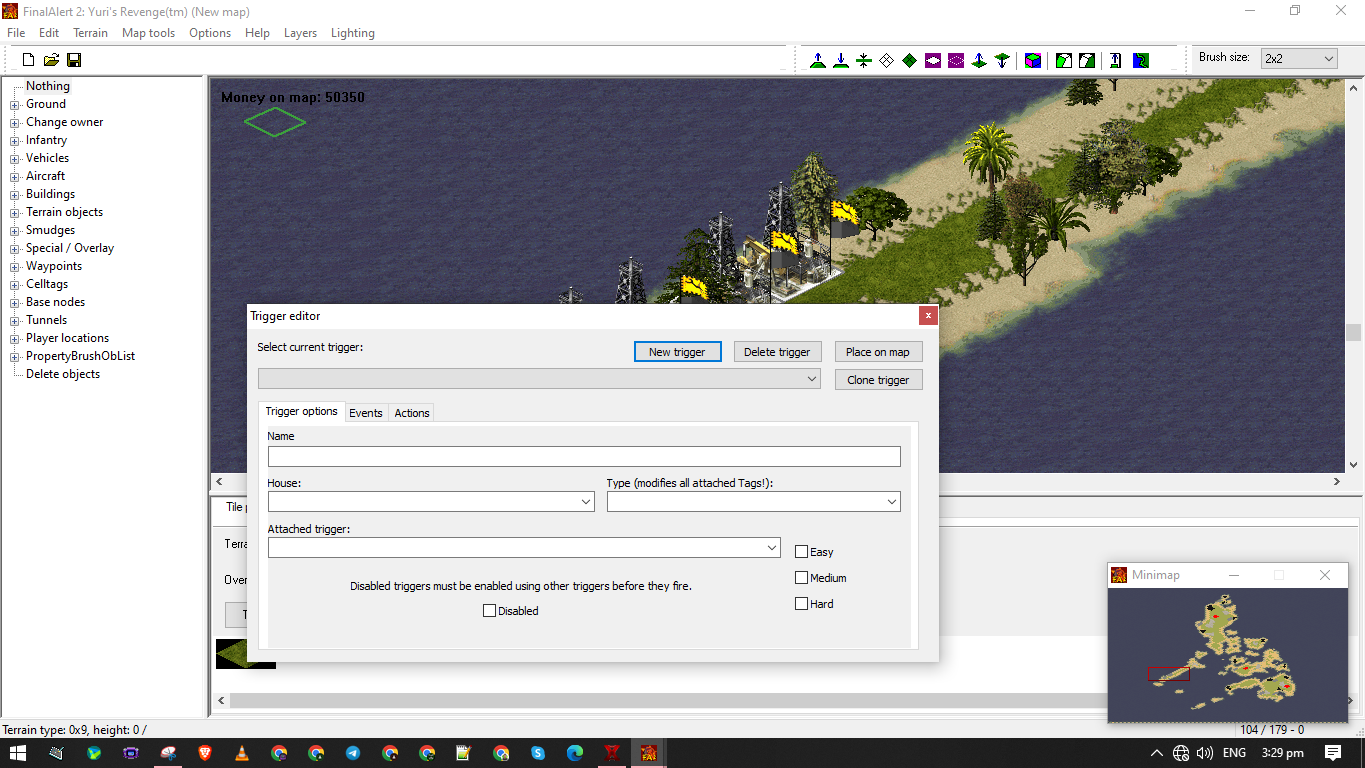The width and height of the screenshot is (1365, 768).
Task: Enable the Hard difficulty checkbox
Action: (x=801, y=603)
